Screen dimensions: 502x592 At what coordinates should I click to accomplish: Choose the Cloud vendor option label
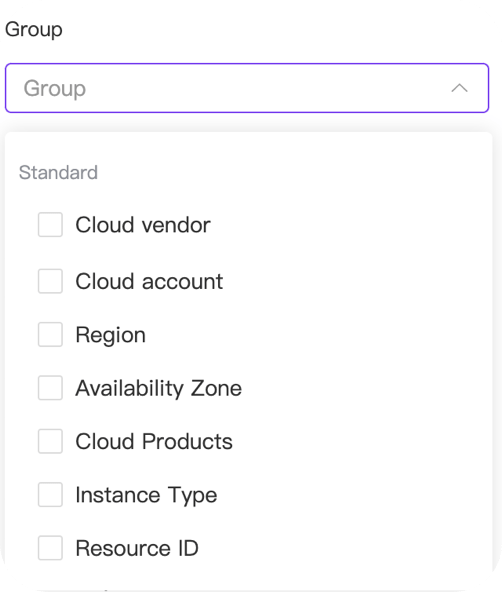[143, 225]
